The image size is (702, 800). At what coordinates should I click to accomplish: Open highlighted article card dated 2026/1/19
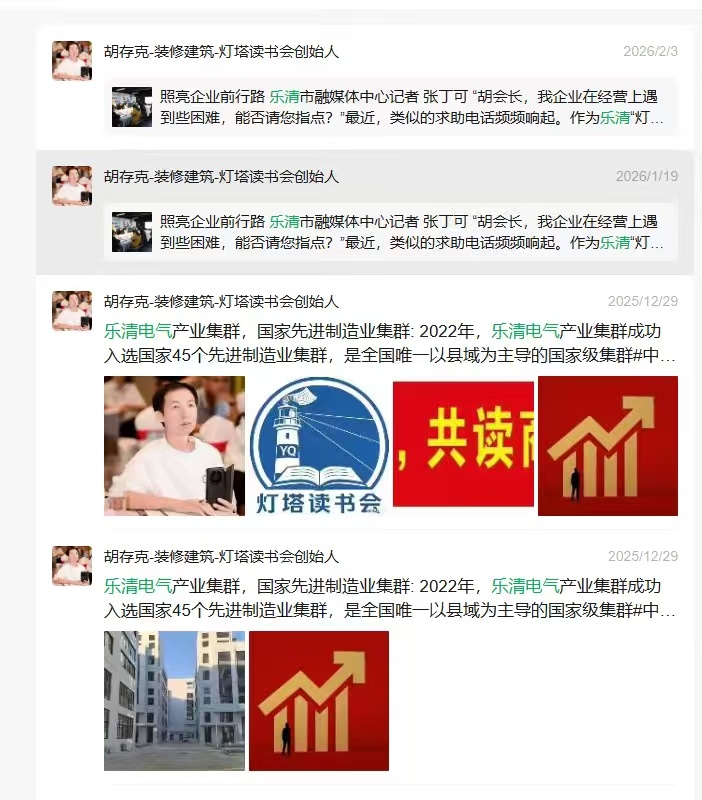391,232
